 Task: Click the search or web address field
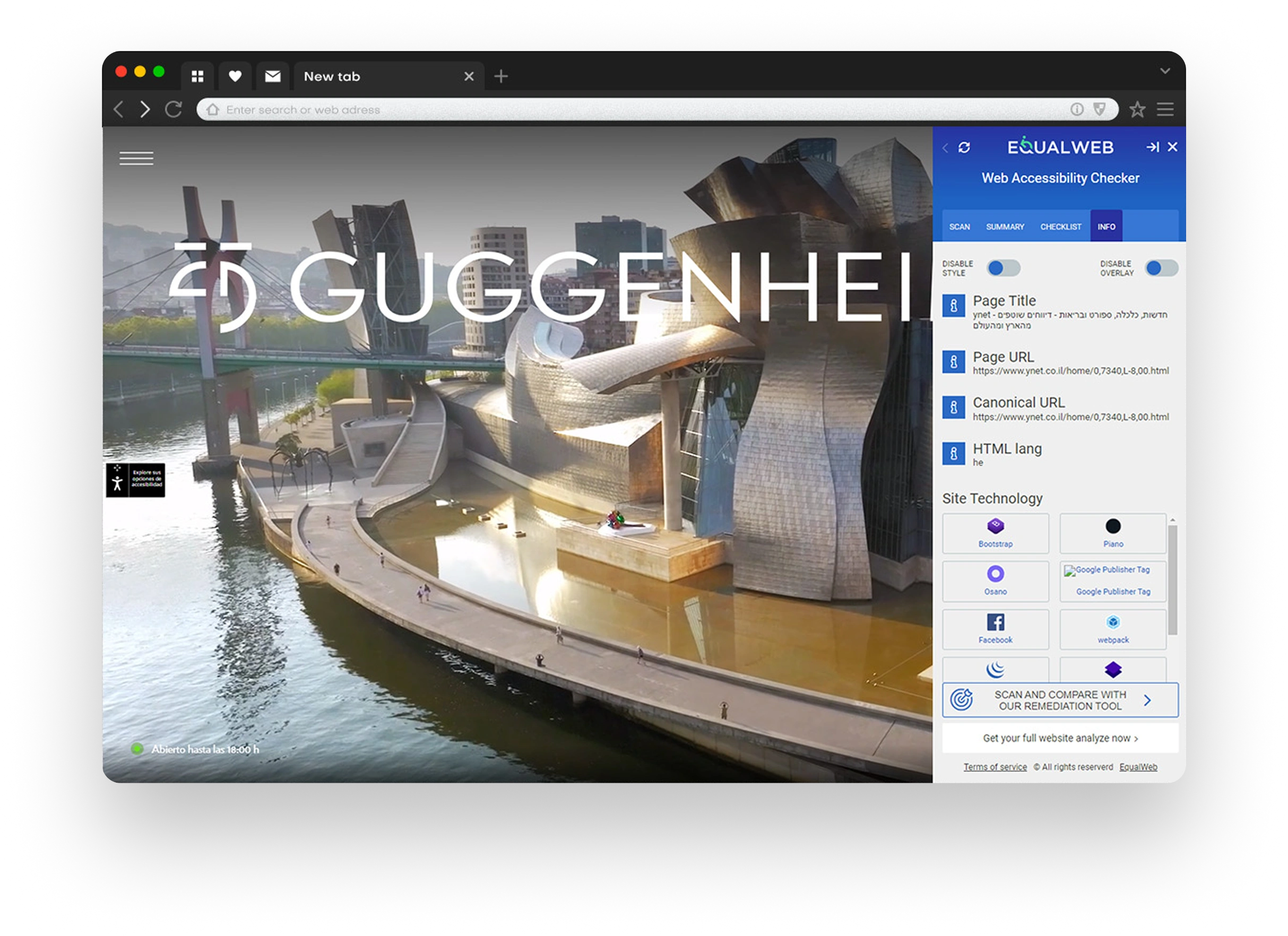tap(625, 109)
